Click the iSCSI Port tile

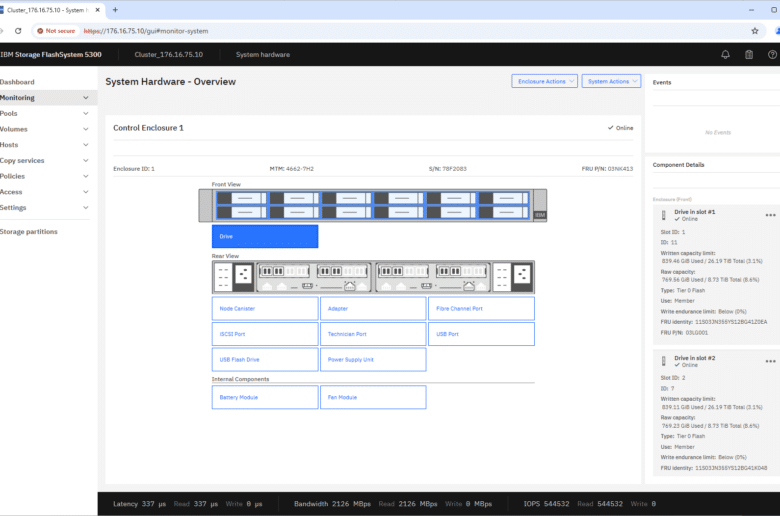click(265, 334)
